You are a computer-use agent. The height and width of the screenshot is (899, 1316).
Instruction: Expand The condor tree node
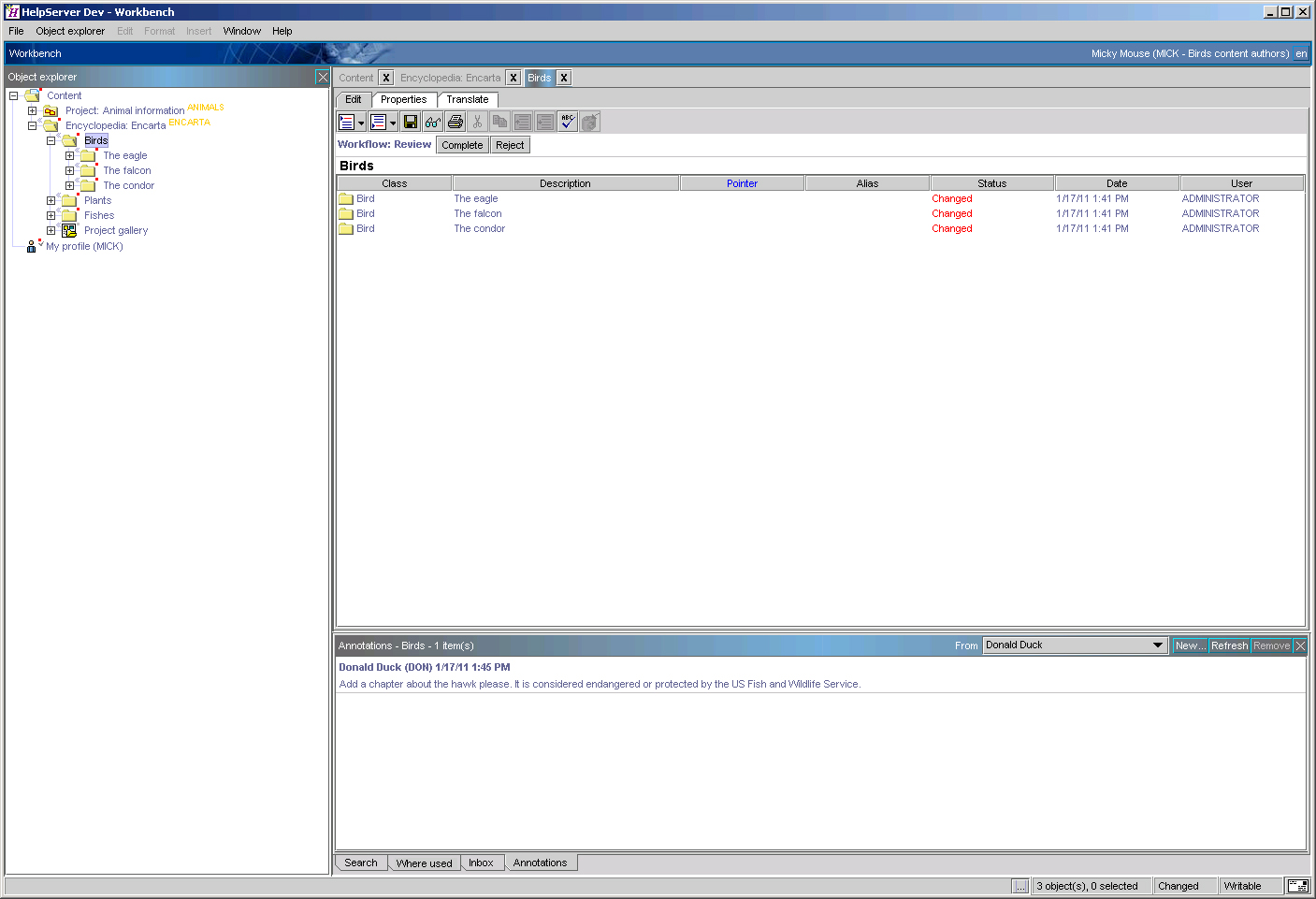pyautogui.click(x=69, y=185)
